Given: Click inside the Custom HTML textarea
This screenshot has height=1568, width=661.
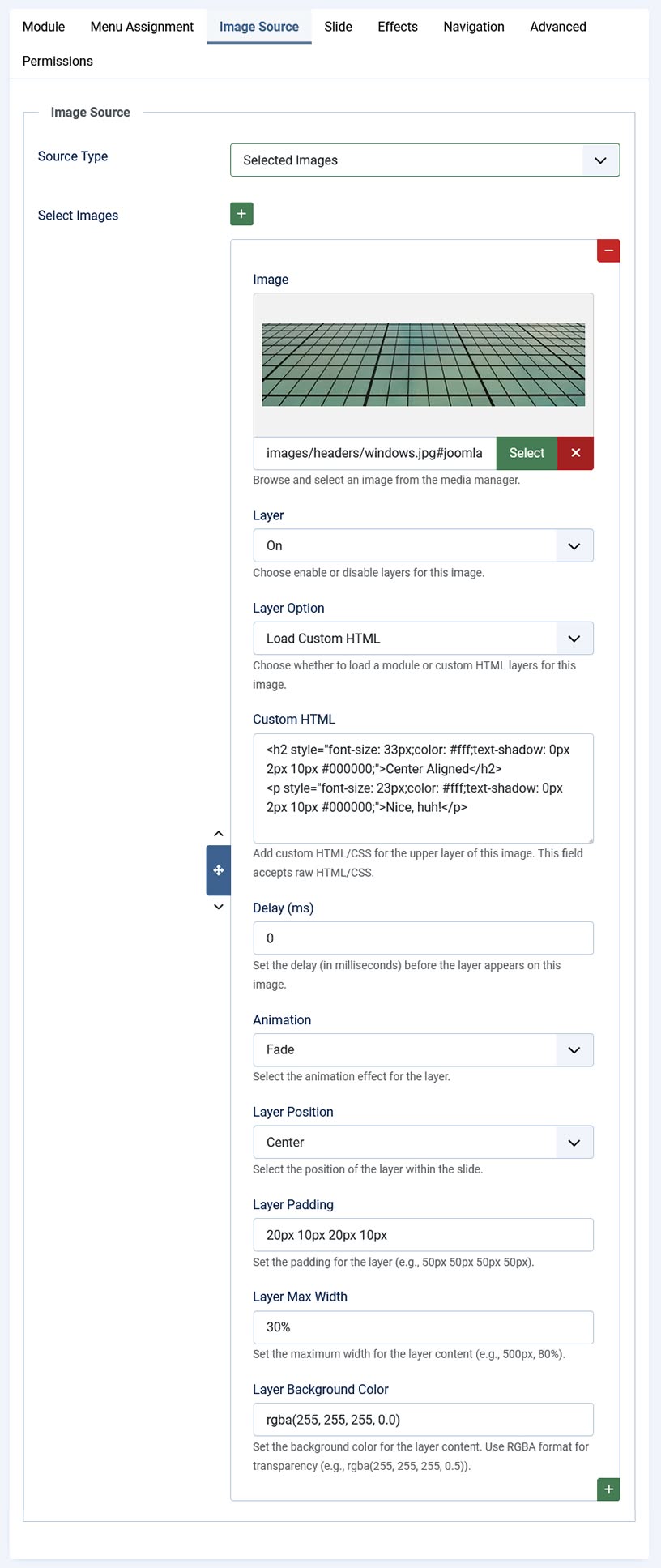Looking at the screenshot, I should tap(423, 788).
